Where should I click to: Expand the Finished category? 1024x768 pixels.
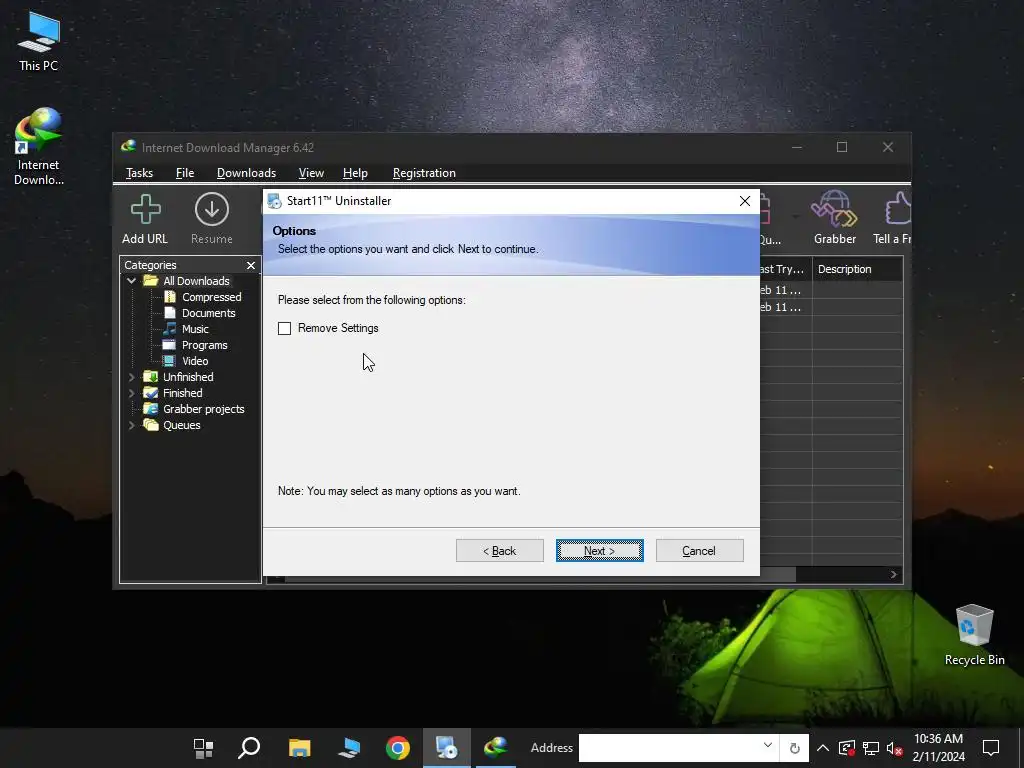(x=131, y=393)
